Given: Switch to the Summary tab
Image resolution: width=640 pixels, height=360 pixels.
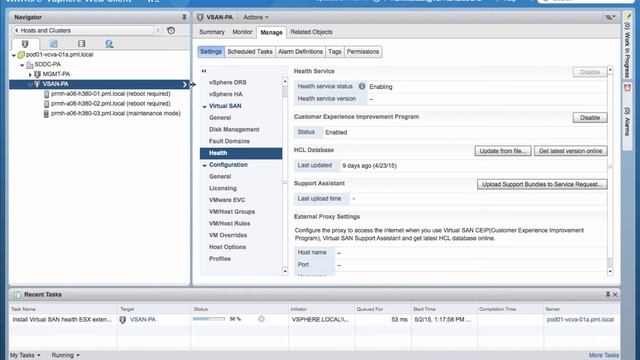Looking at the screenshot, I should (x=212, y=32).
